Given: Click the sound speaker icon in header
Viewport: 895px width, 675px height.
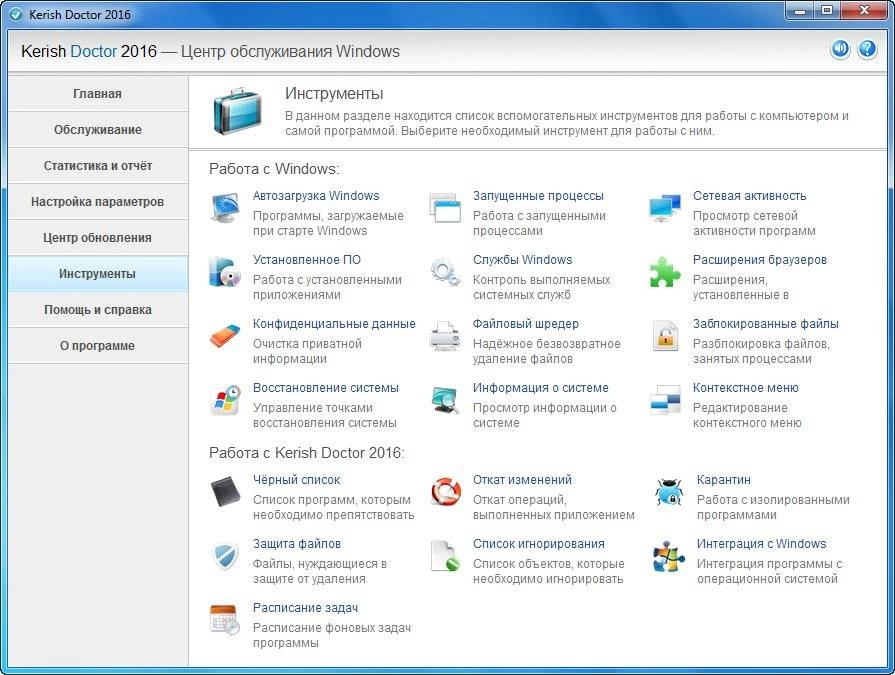Looking at the screenshot, I should coord(840,50).
